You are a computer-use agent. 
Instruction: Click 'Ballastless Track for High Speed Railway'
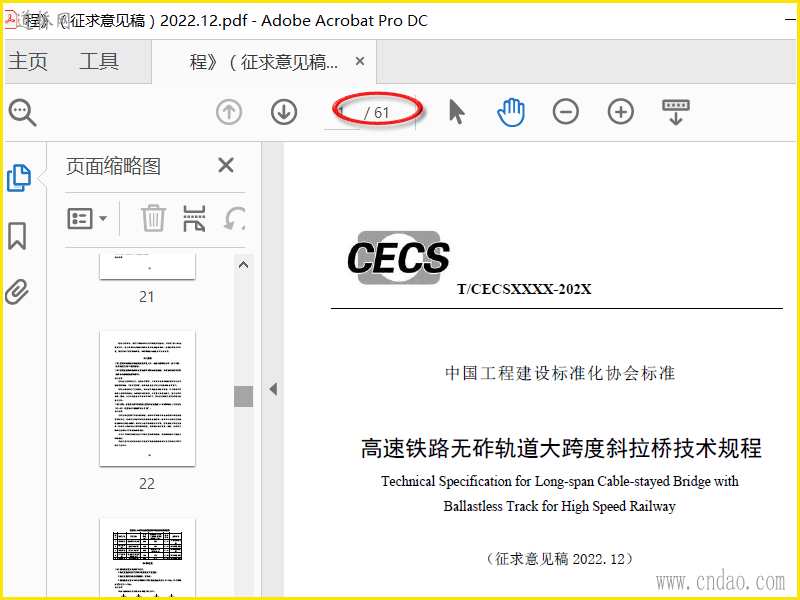click(560, 506)
